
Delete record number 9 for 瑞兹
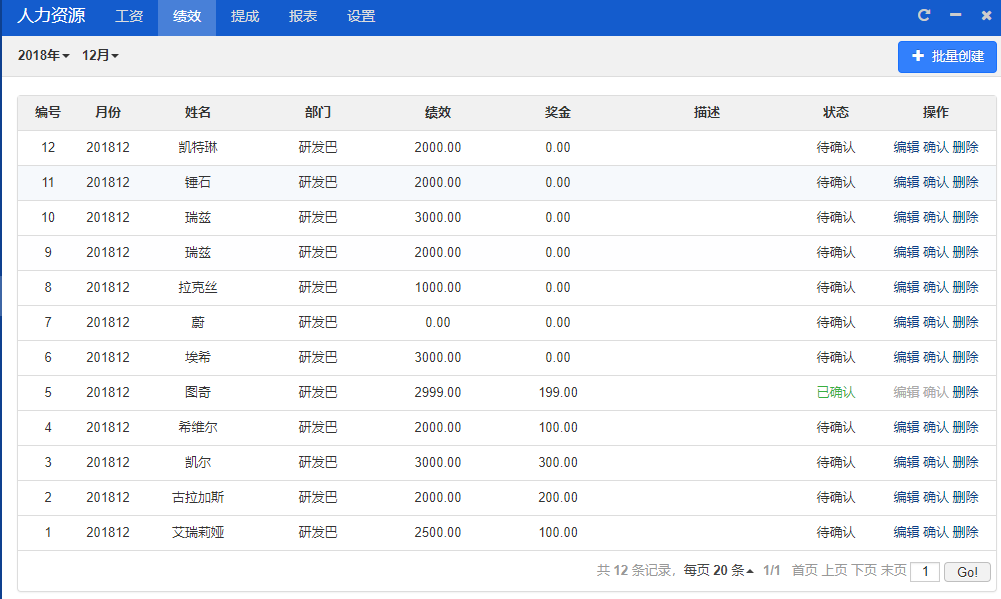(x=965, y=253)
